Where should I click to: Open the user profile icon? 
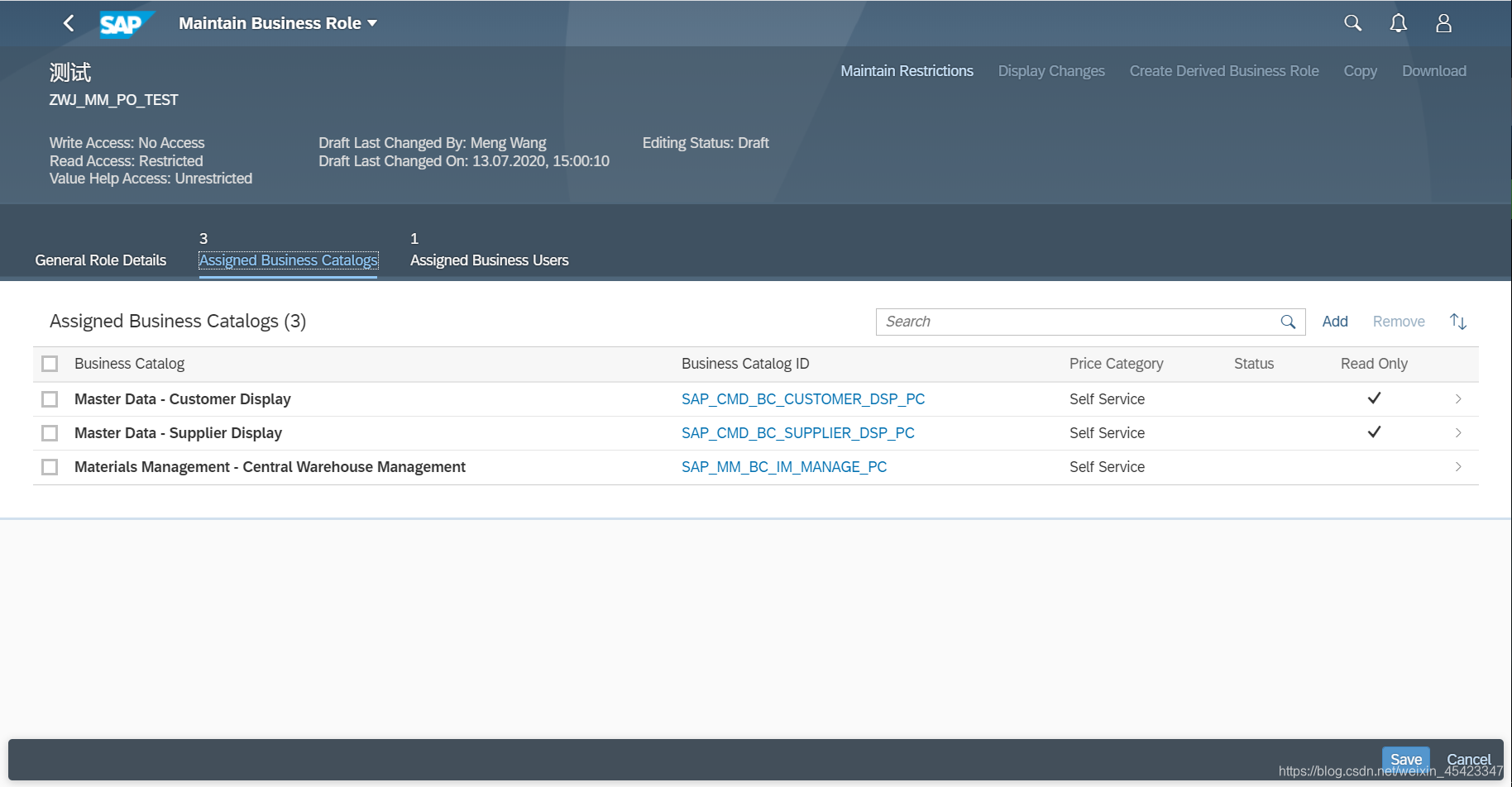pyautogui.click(x=1443, y=23)
